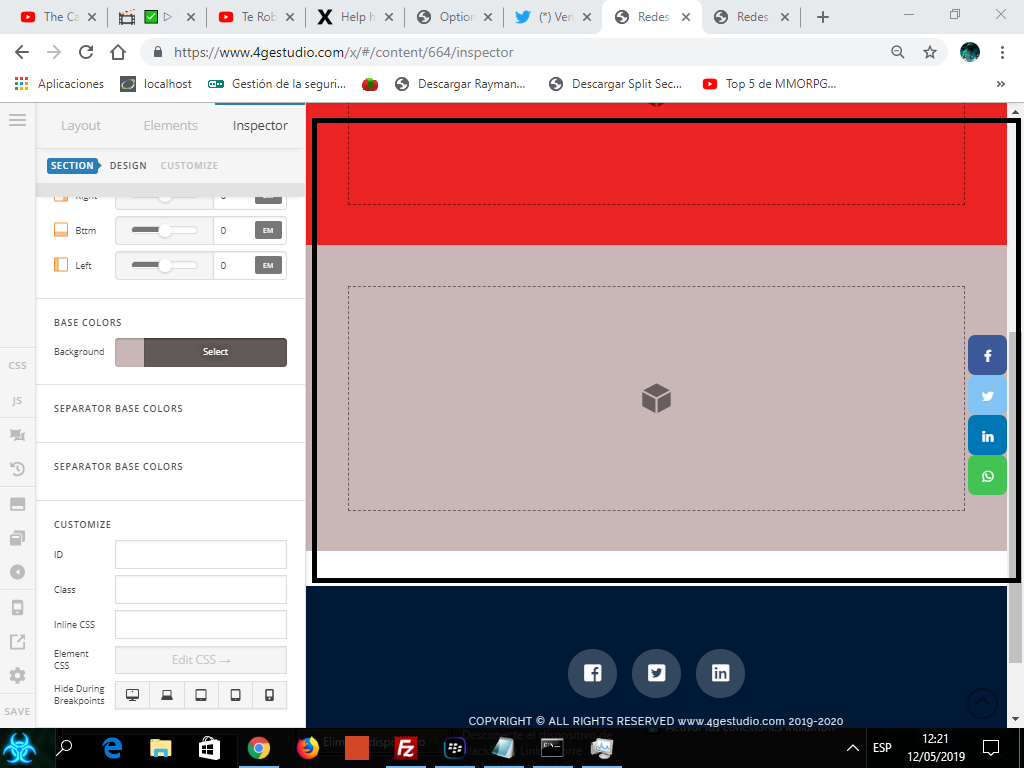The height and width of the screenshot is (768, 1024).
Task: Share via floating WhatsApp button
Action: [987, 476]
